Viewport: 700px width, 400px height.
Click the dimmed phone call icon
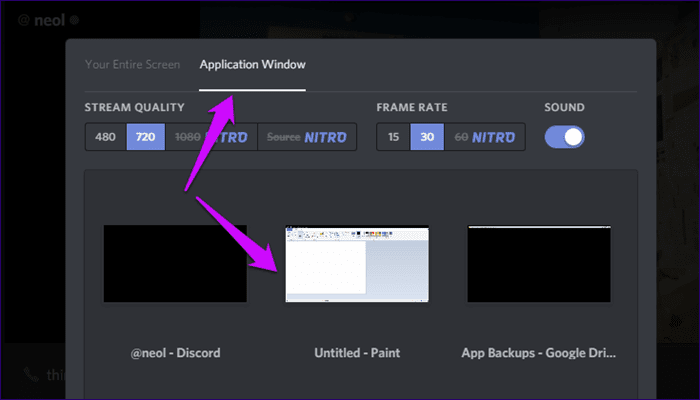click(x=31, y=375)
